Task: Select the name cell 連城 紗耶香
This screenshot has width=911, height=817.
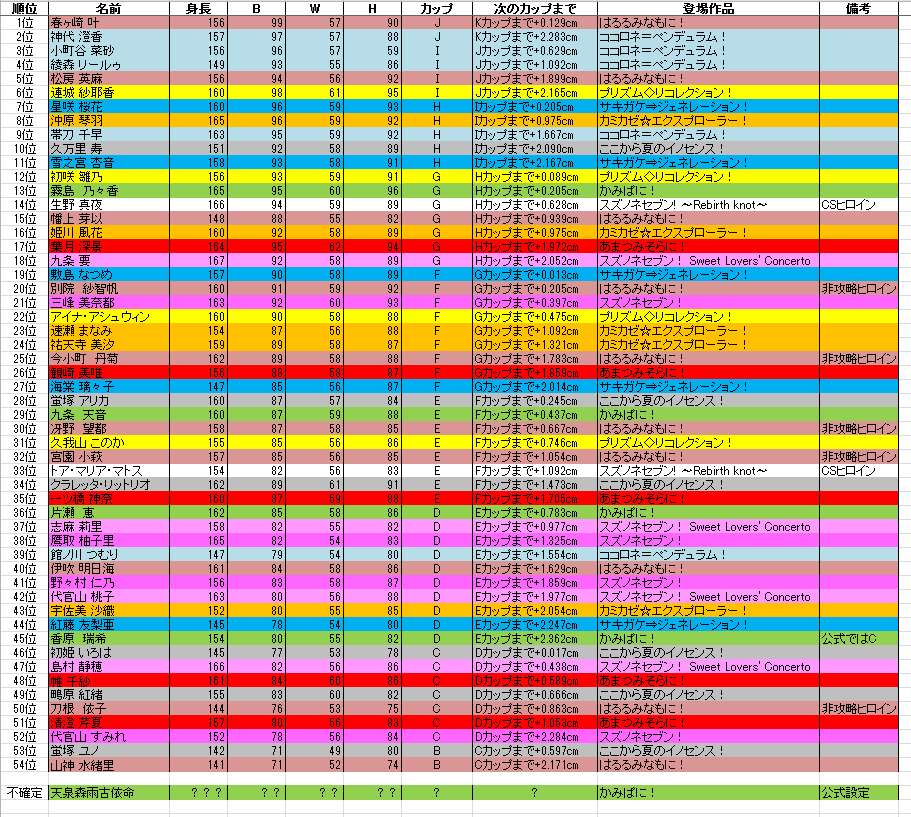Action: [109, 92]
